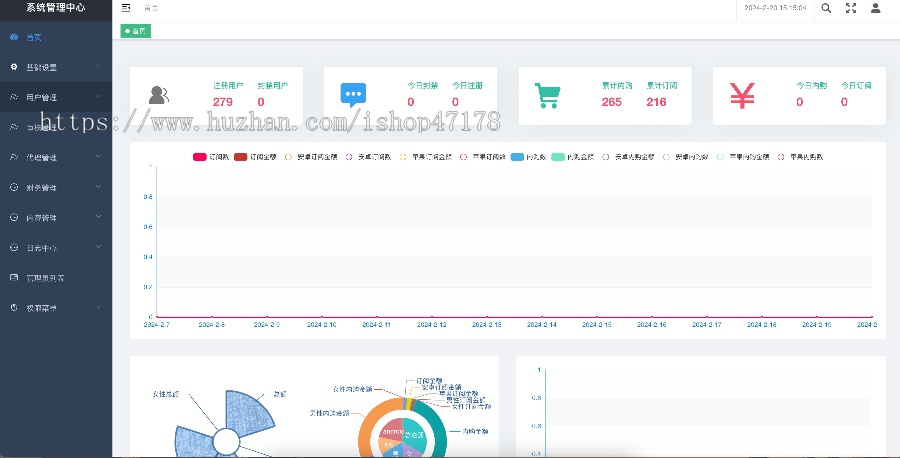The width and height of the screenshot is (900, 458).
Task: Click the sidebar icon beside 内容管理
Action: [14, 218]
